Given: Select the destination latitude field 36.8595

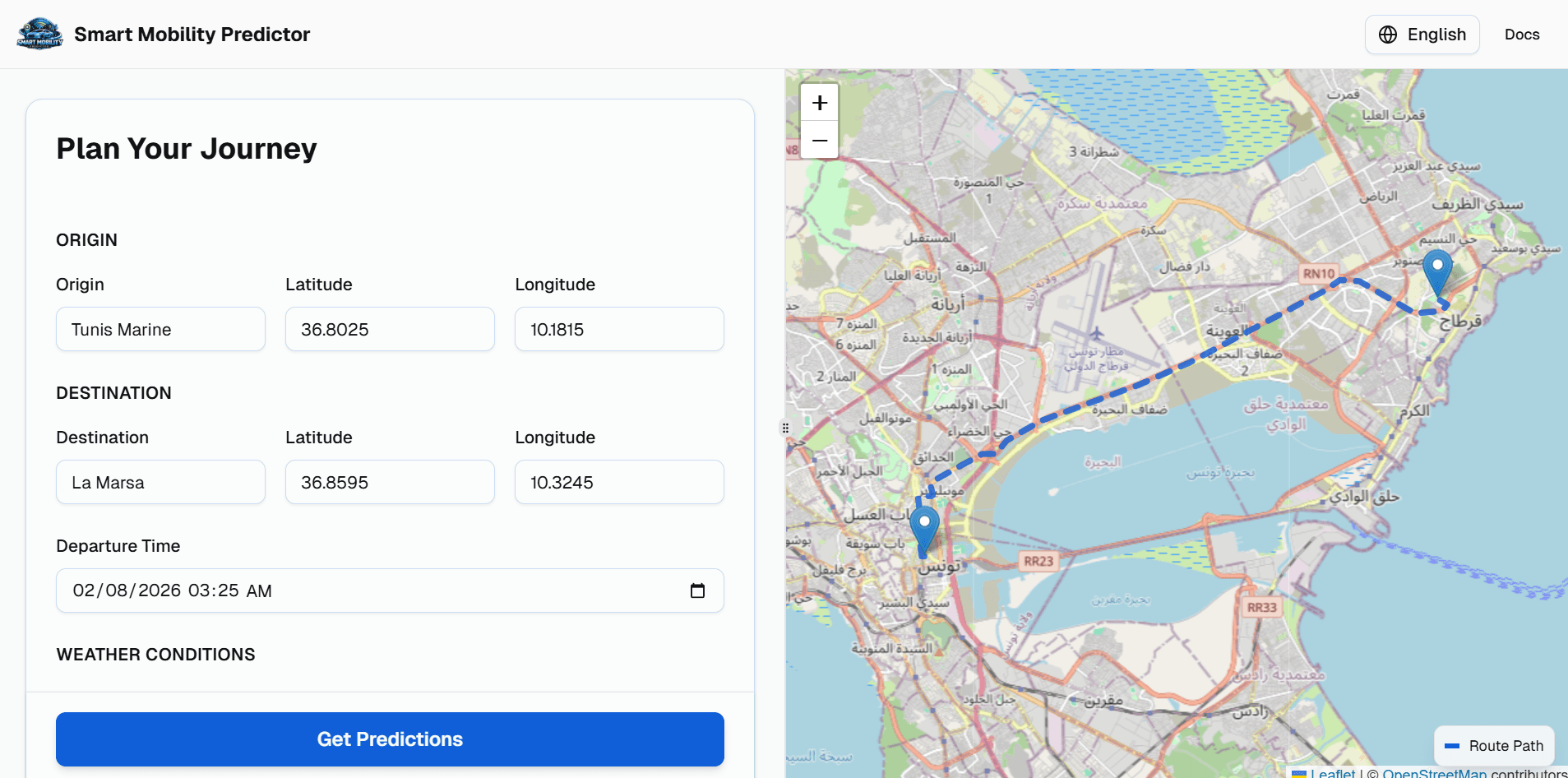Looking at the screenshot, I should (x=390, y=482).
